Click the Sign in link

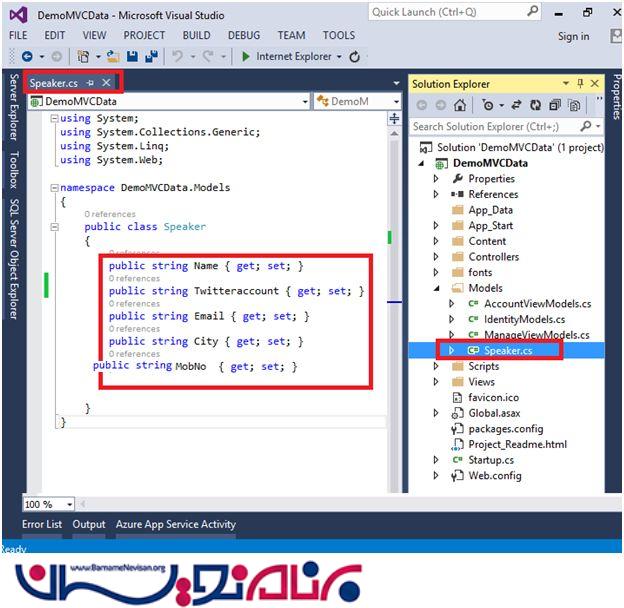(x=573, y=37)
